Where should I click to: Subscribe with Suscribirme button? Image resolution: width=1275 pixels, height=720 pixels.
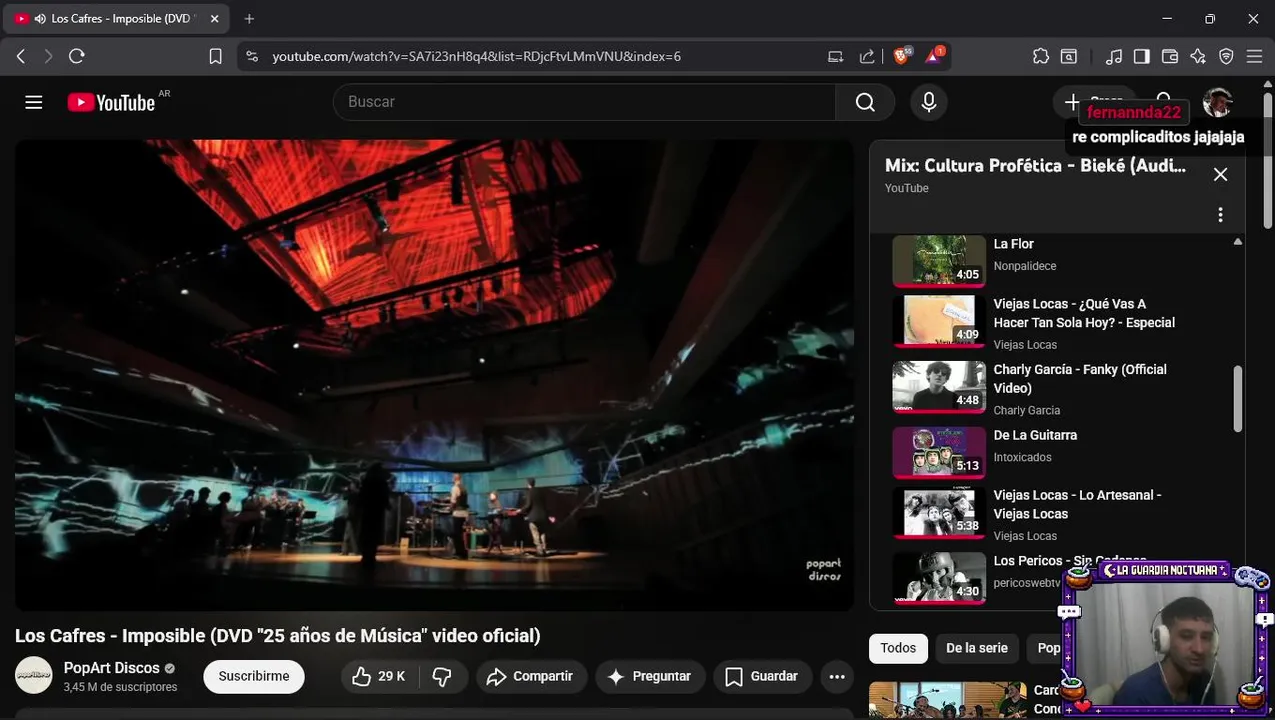pos(254,677)
